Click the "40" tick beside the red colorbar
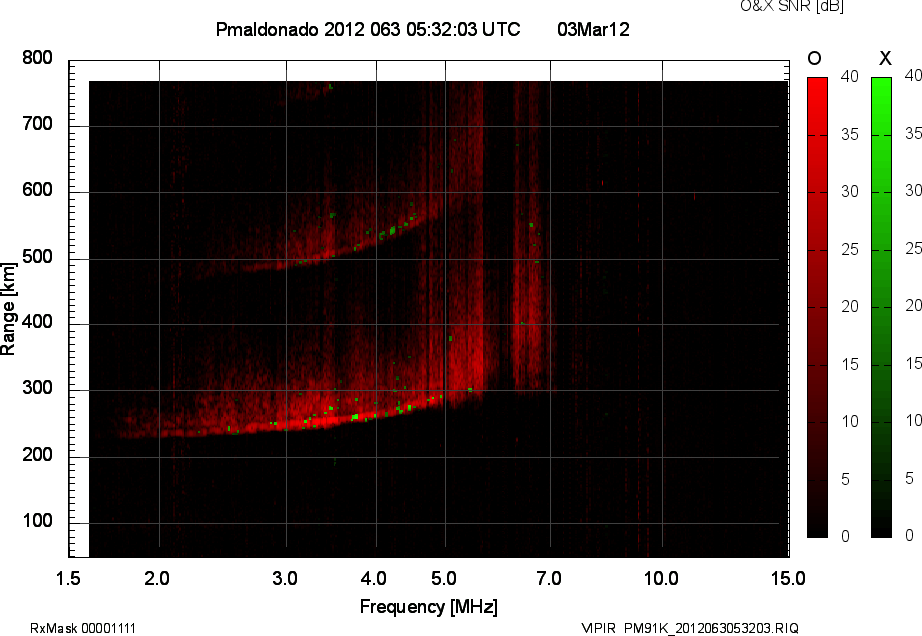 point(850,76)
